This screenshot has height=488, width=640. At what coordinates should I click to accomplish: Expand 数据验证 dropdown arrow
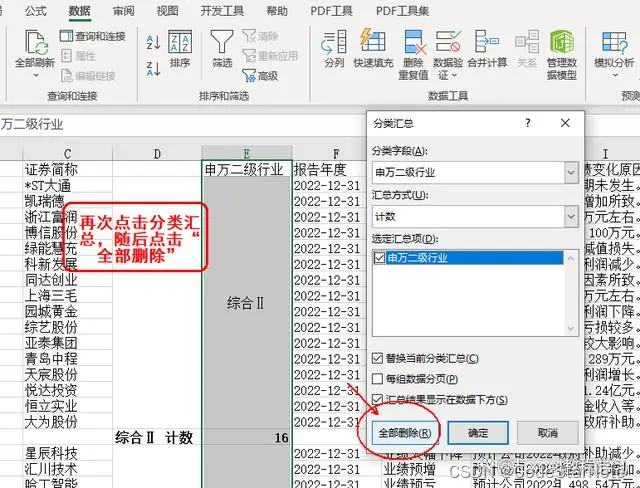(x=455, y=75)
